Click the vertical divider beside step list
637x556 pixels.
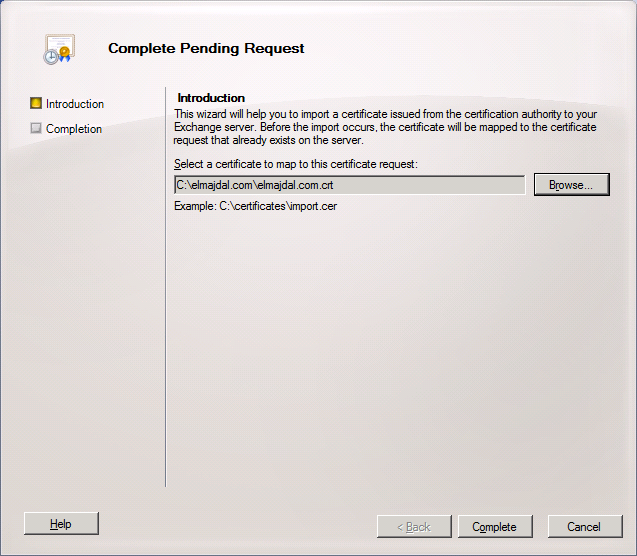tap(165, 290)
